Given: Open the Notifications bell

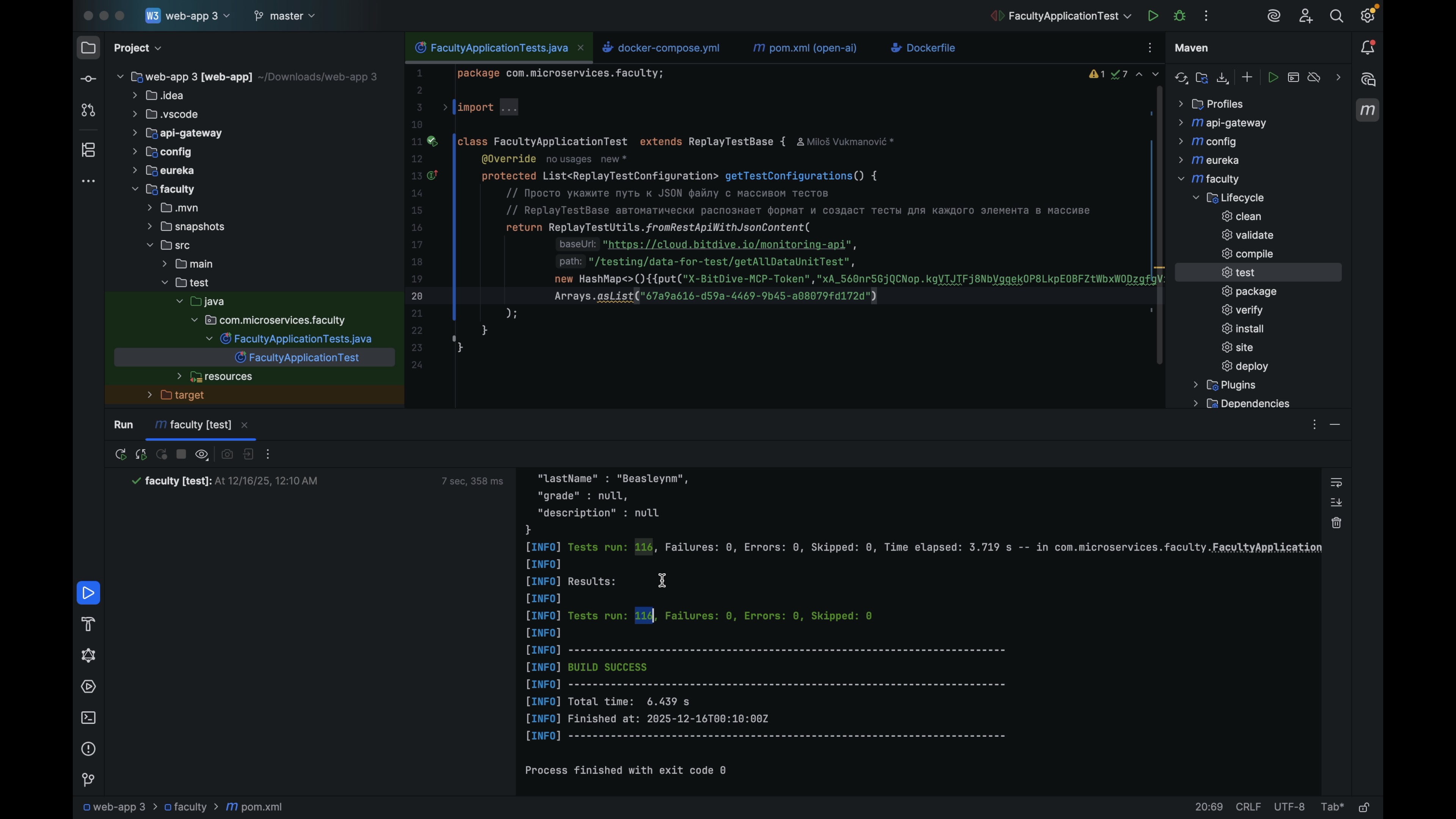Looking at the screenshot, I should point(1368,48).
